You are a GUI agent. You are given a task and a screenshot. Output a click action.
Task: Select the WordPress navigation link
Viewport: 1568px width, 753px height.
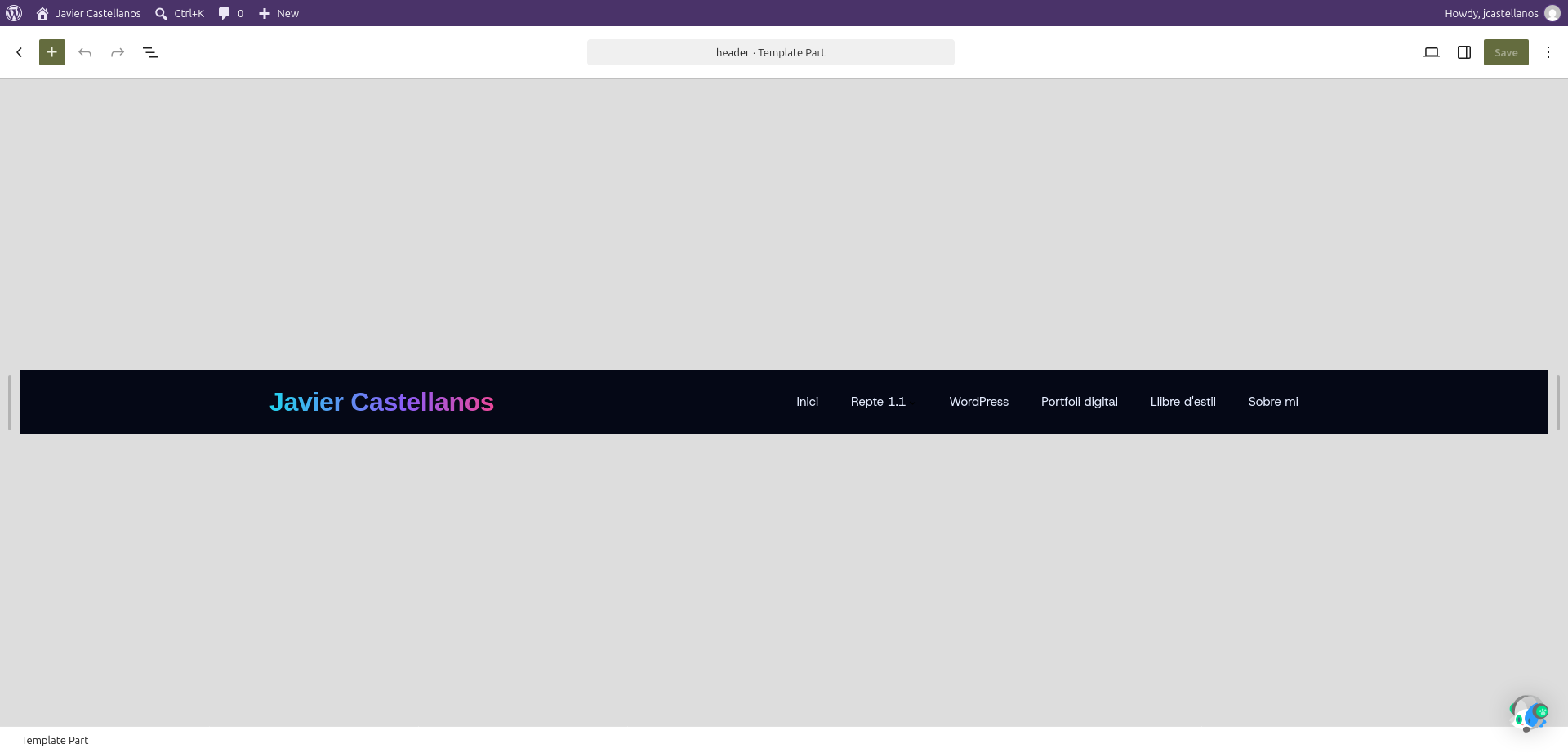point(978,402)
